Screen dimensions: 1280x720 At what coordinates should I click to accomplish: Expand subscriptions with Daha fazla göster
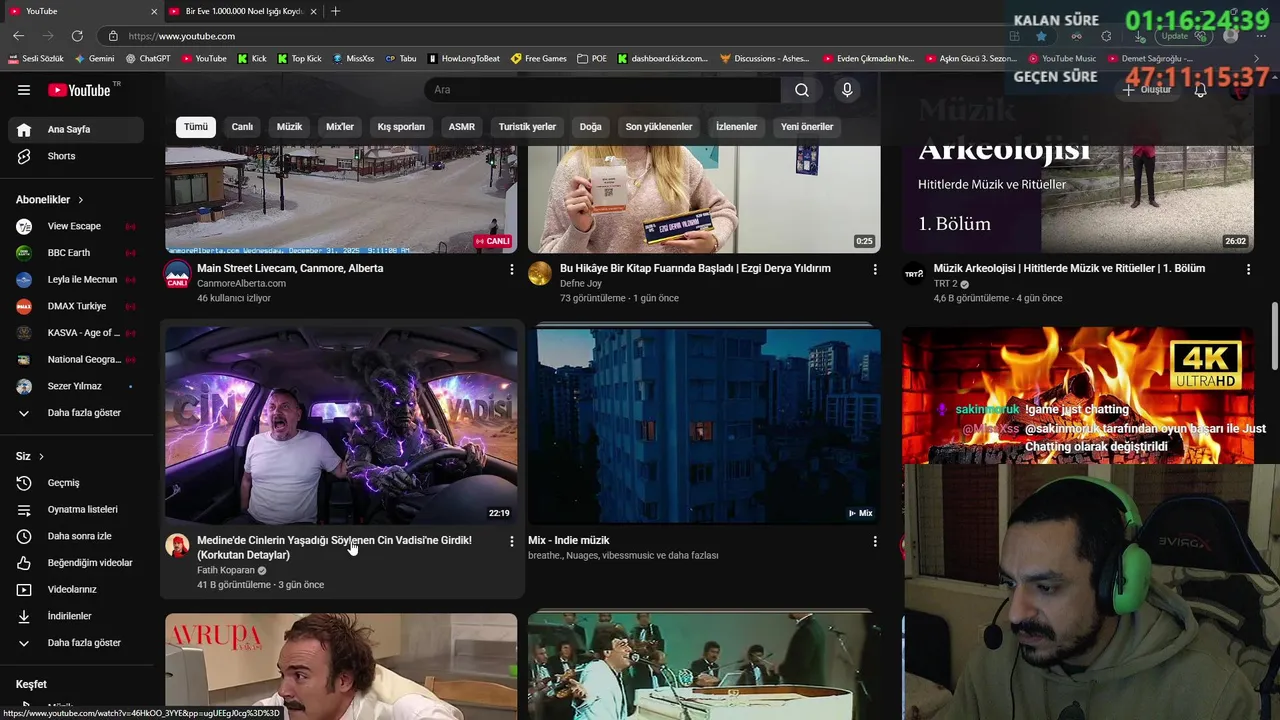(76, 413)
